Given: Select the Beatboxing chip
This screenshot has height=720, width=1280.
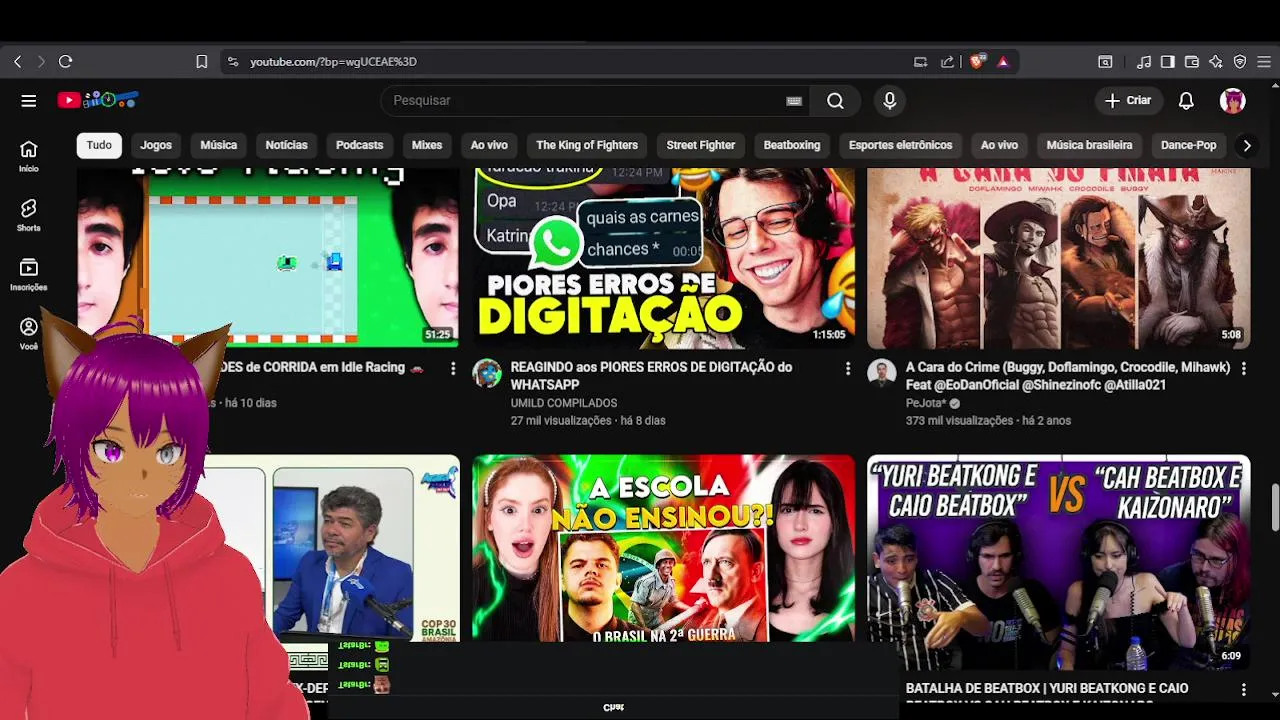Looking at the screenshot, I should point(792,145).
